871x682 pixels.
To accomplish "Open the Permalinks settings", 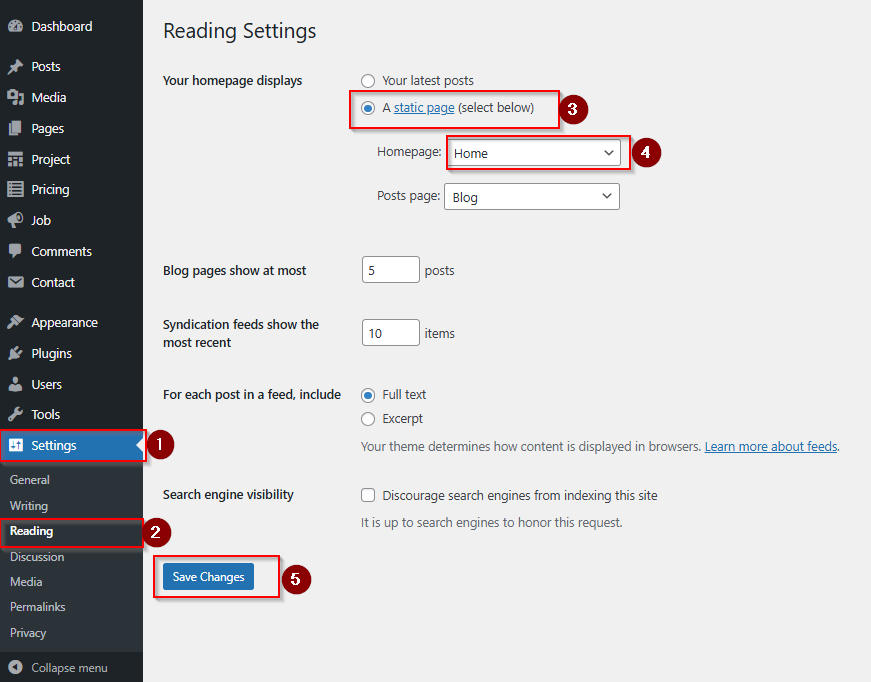I will click(x=37, y=607).
